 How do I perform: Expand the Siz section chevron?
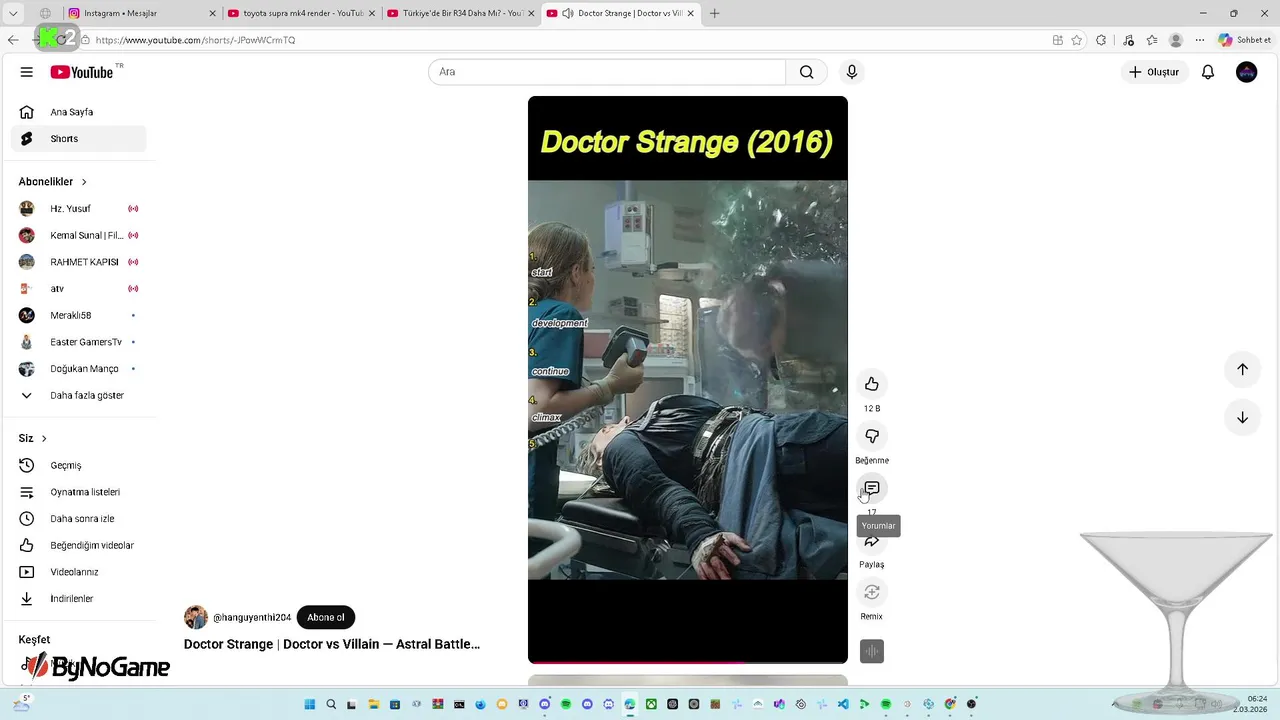(x=44, y=438)
